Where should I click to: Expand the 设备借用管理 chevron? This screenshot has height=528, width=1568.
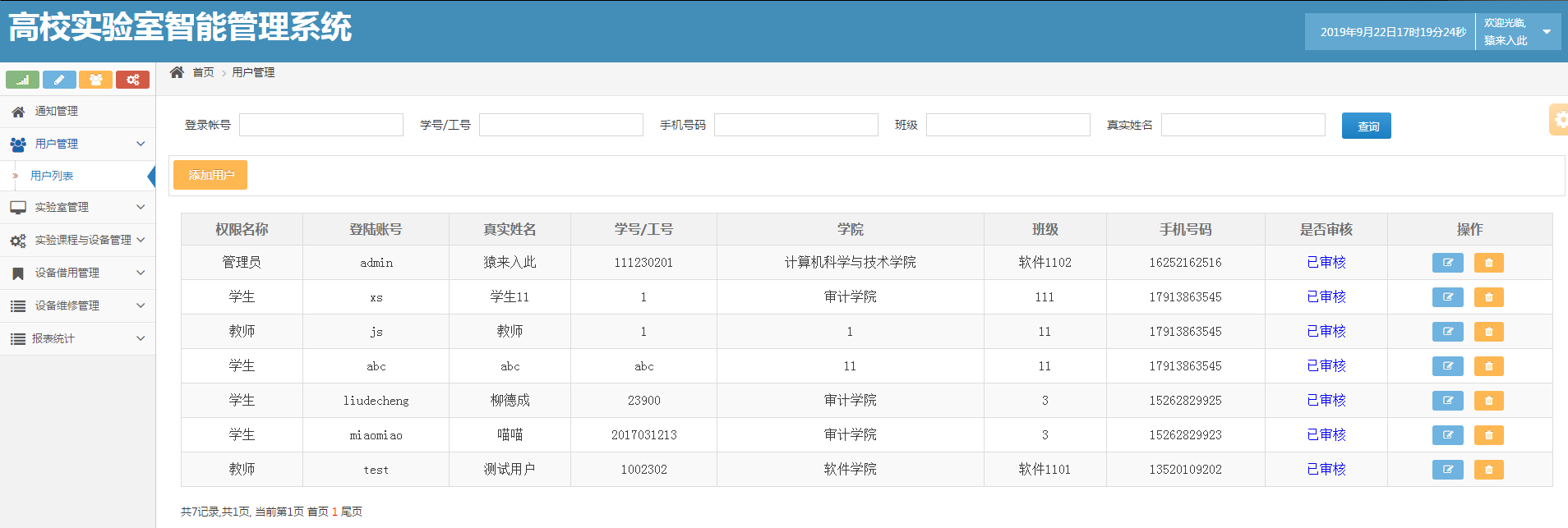click(141, 273)
